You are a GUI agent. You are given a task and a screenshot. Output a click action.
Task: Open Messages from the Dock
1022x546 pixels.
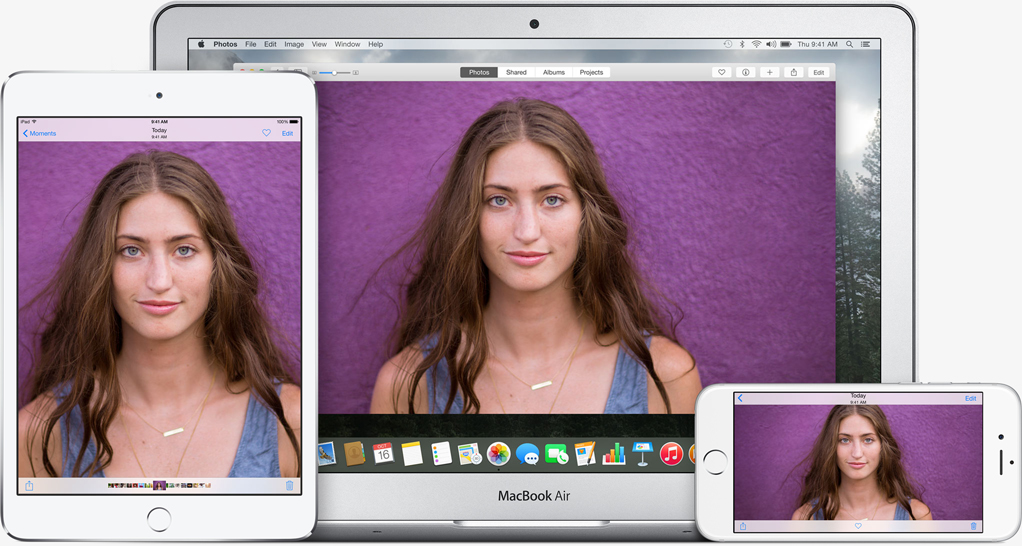pyautogui.click(x=527, y=454)
